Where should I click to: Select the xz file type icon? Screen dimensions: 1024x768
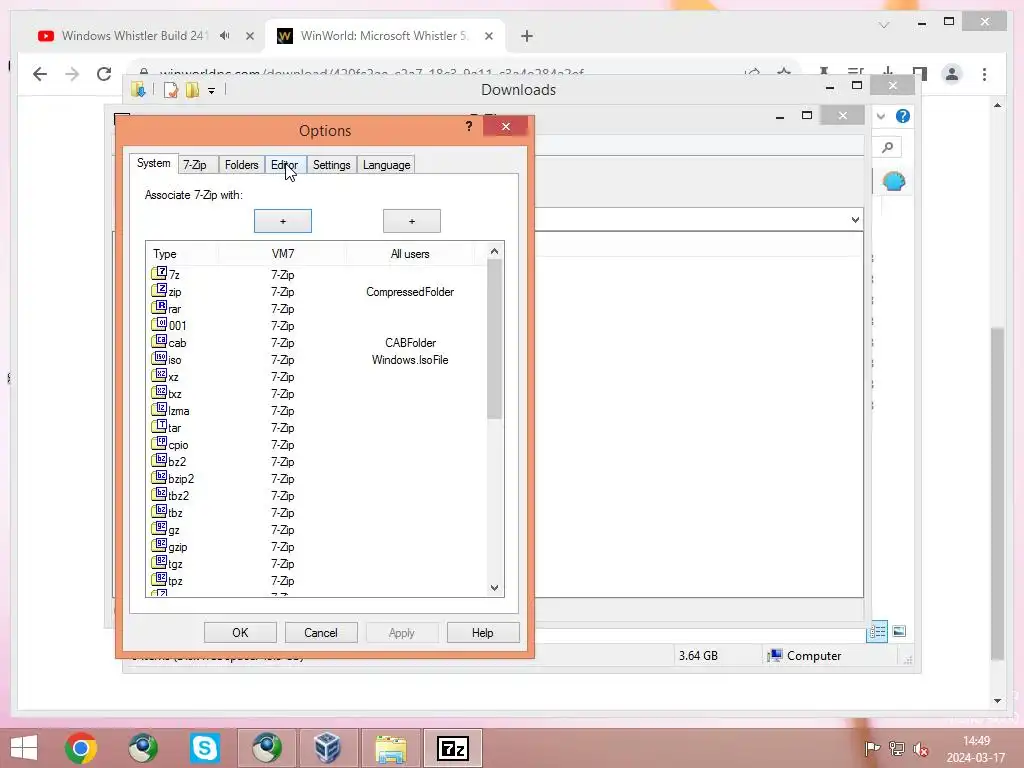(x=159, y=375)
